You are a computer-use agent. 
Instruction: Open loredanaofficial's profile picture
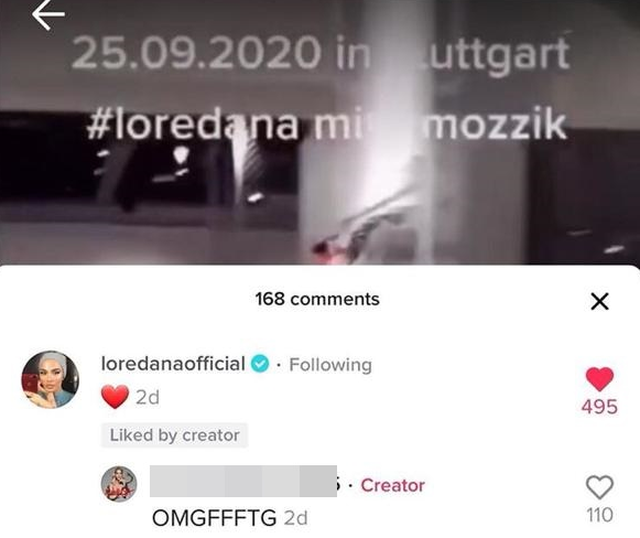click(50, 379)
